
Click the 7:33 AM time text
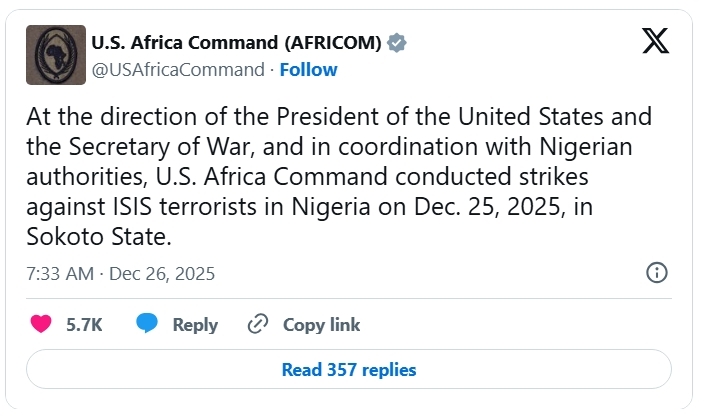tap(58, 273)
